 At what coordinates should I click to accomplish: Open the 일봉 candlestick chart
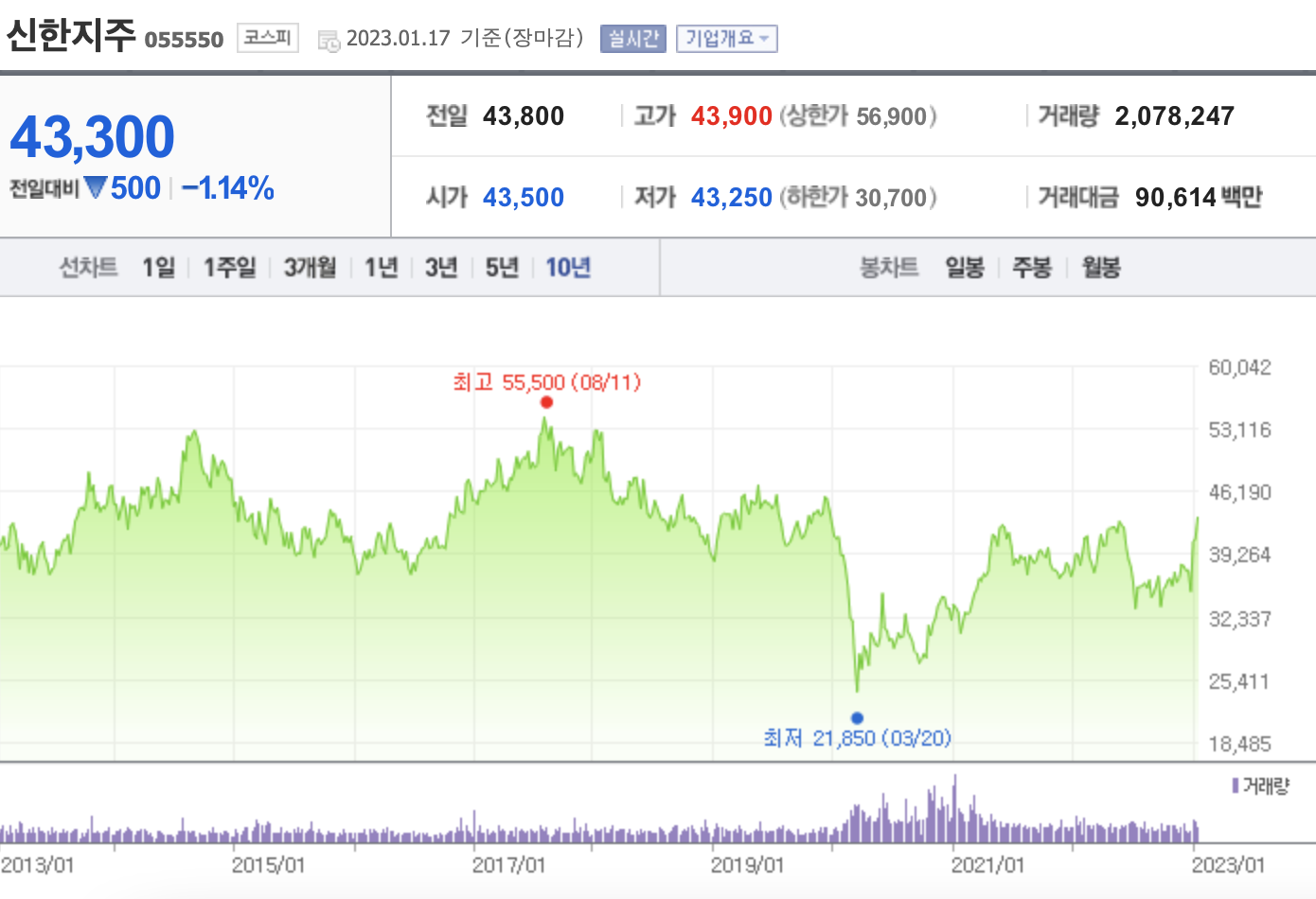tap(965, 268)
